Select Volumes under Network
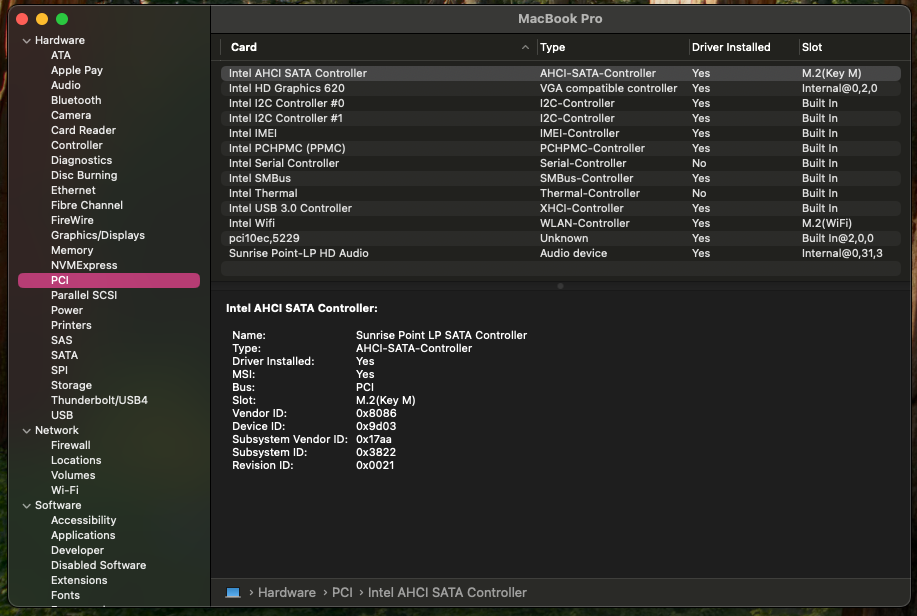Image resolution: width=917 pixels, height=616 pixels. pyautogui.click(x=73, y=475)
